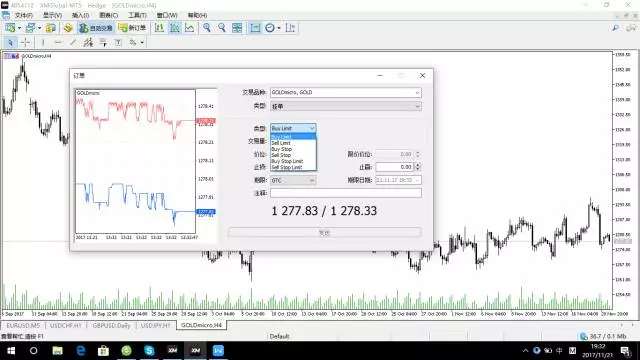This screenshot has width=640, height=360.
Task: Open Skype from the Windows taskbar
Action: [x=149, y=351]
